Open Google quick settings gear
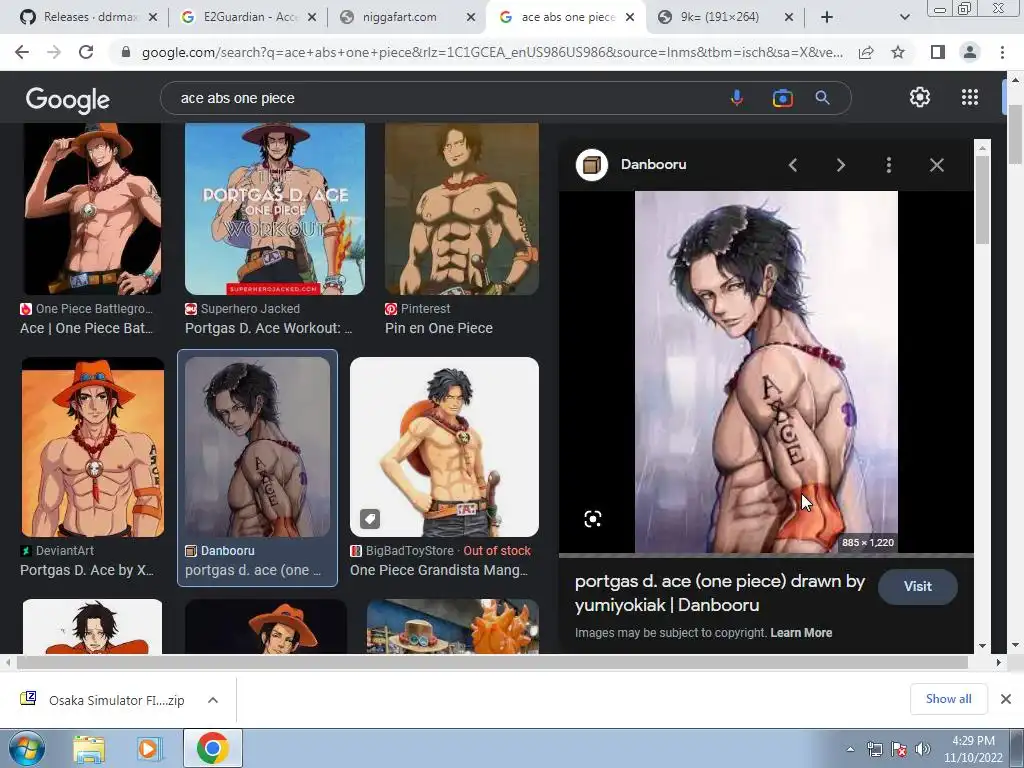This screenshot has height=768, width=1024. pos(920,97)
